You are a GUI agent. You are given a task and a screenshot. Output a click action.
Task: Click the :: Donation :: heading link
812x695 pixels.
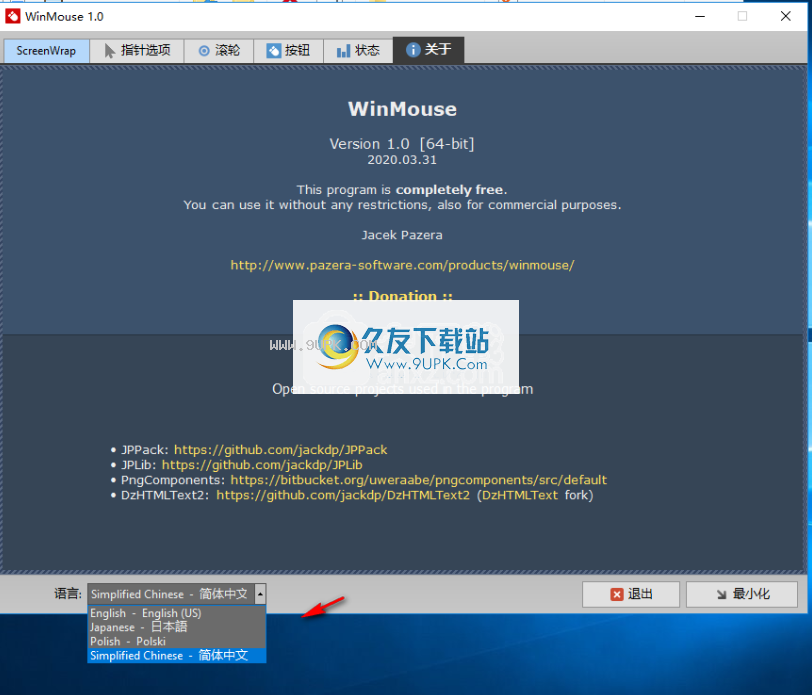402,296
